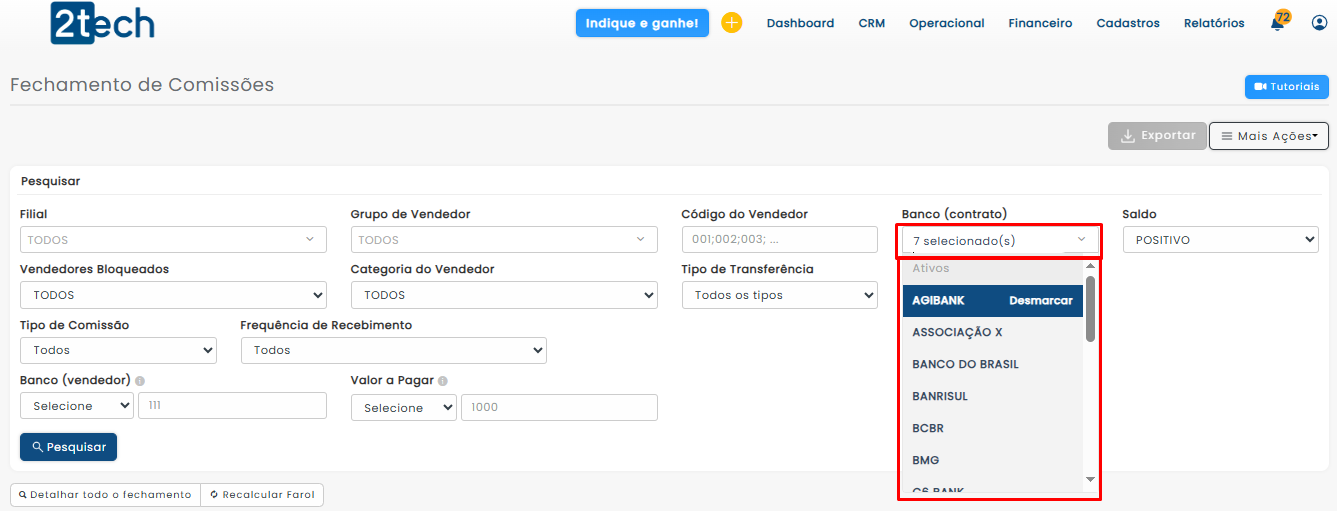The image size is (1337, 511).
Task: Click the yellow plus quick-add icon
Action: coord(732,23)
